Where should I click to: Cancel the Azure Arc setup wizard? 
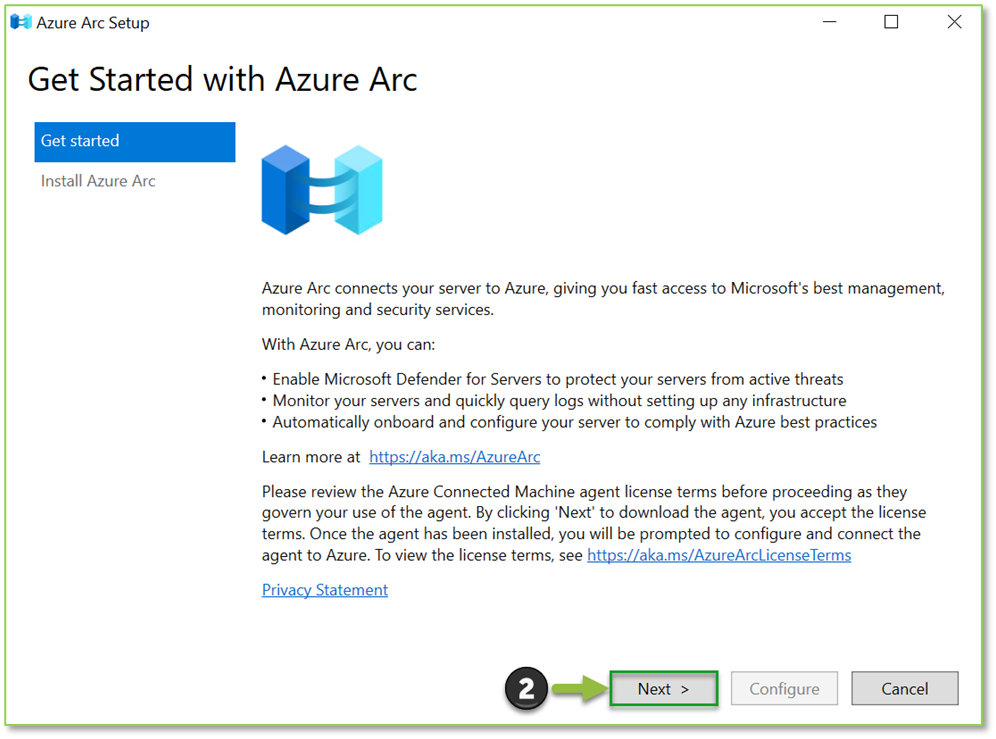[904, 688]
